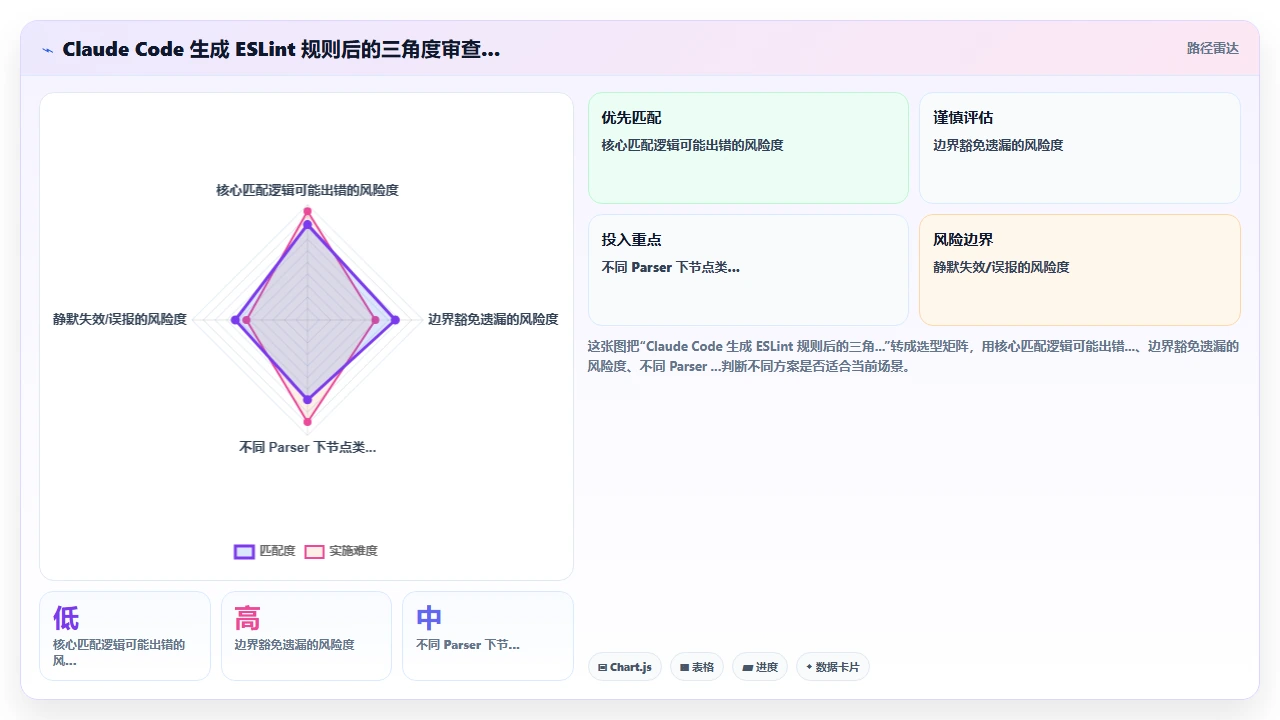Toggle the 匹配度 legend swatch
1280x720 pixels.
pyautogui.click(x=244, y=551)
